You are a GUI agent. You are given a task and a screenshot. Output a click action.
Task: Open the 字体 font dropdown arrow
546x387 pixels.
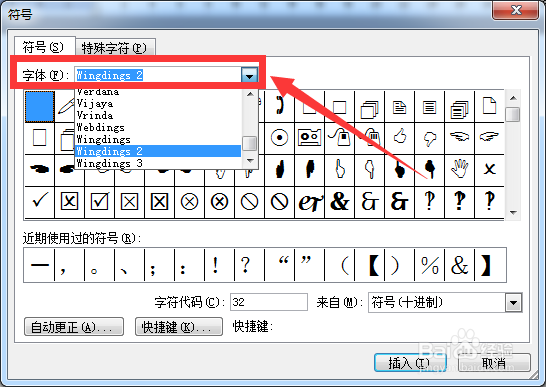point(249,75)
